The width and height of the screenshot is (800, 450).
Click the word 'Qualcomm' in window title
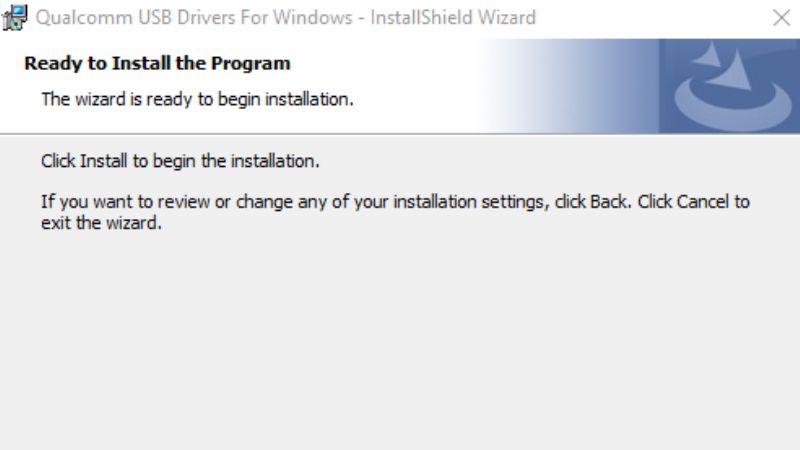84,18
